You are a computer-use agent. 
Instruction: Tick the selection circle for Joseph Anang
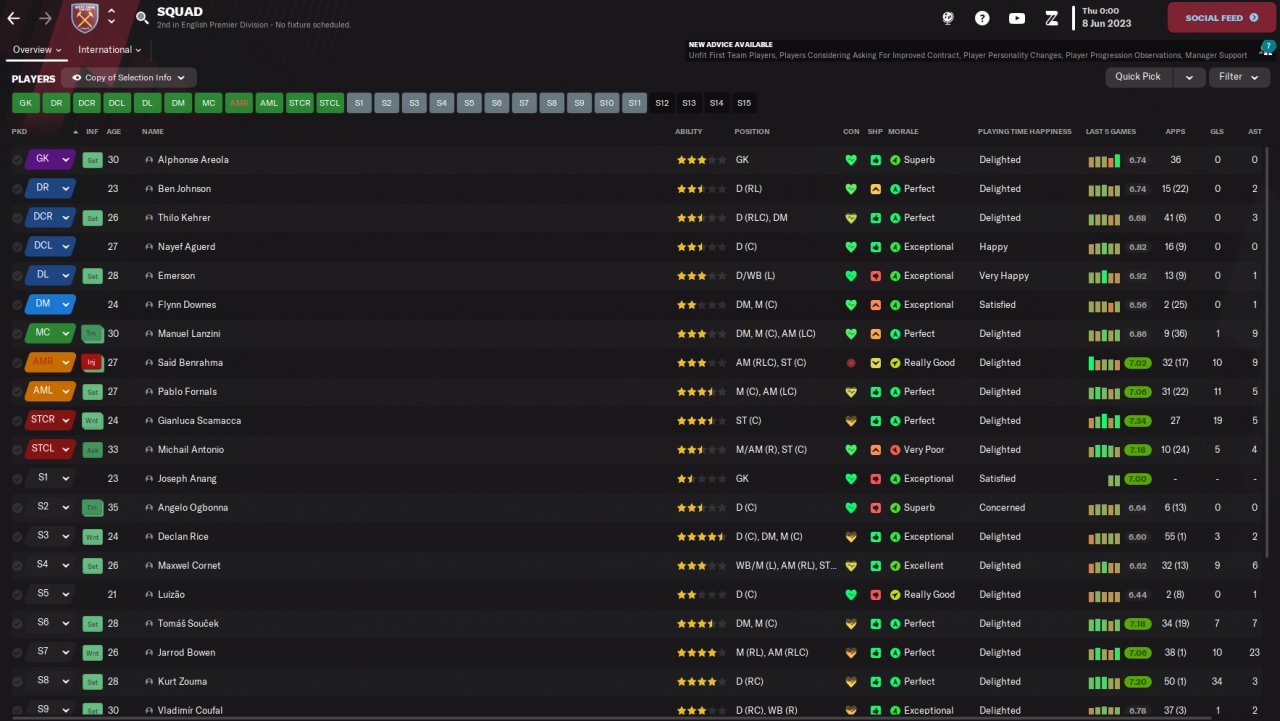17,479
